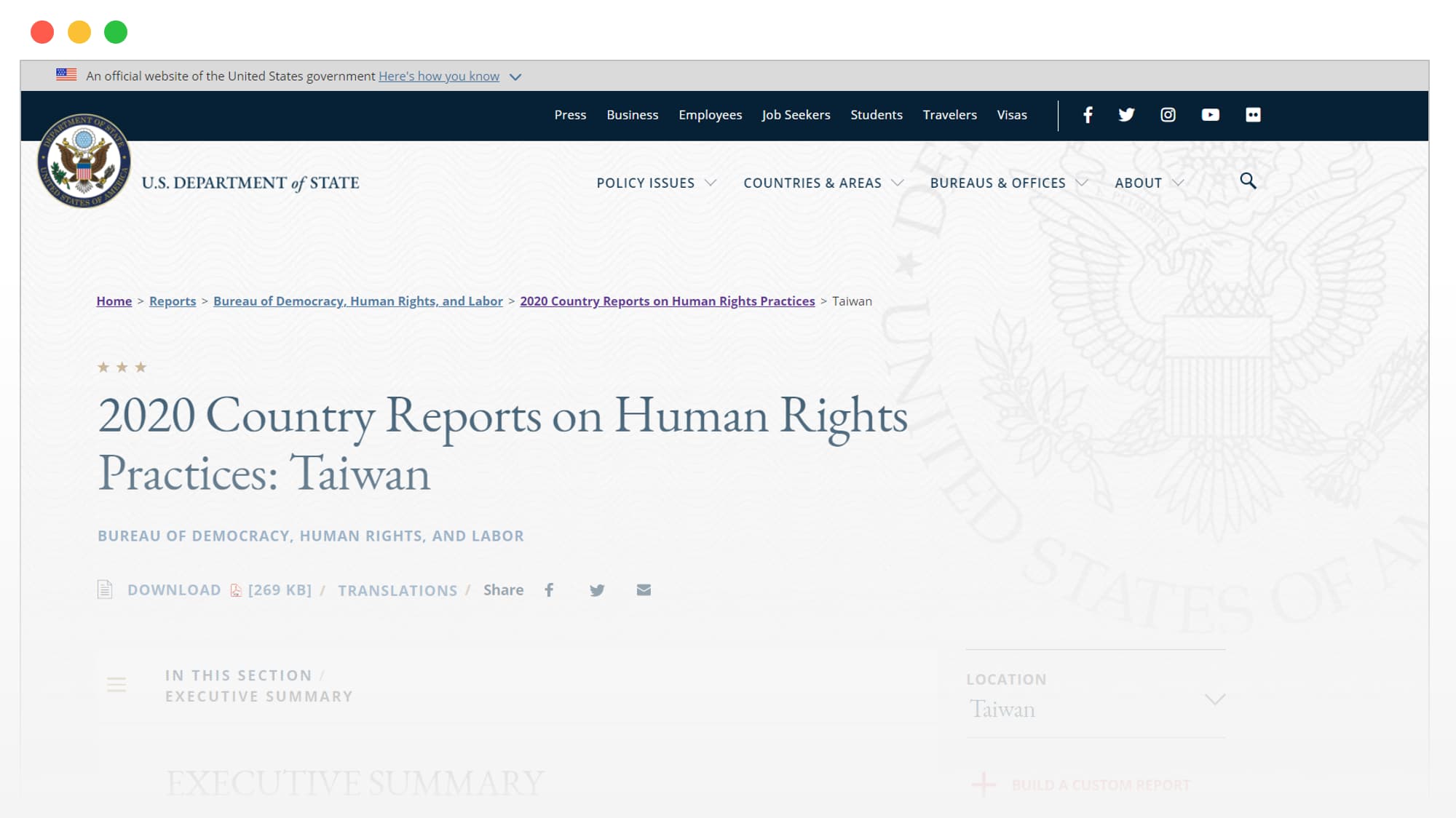Click the Executive Summary section label

259,696
